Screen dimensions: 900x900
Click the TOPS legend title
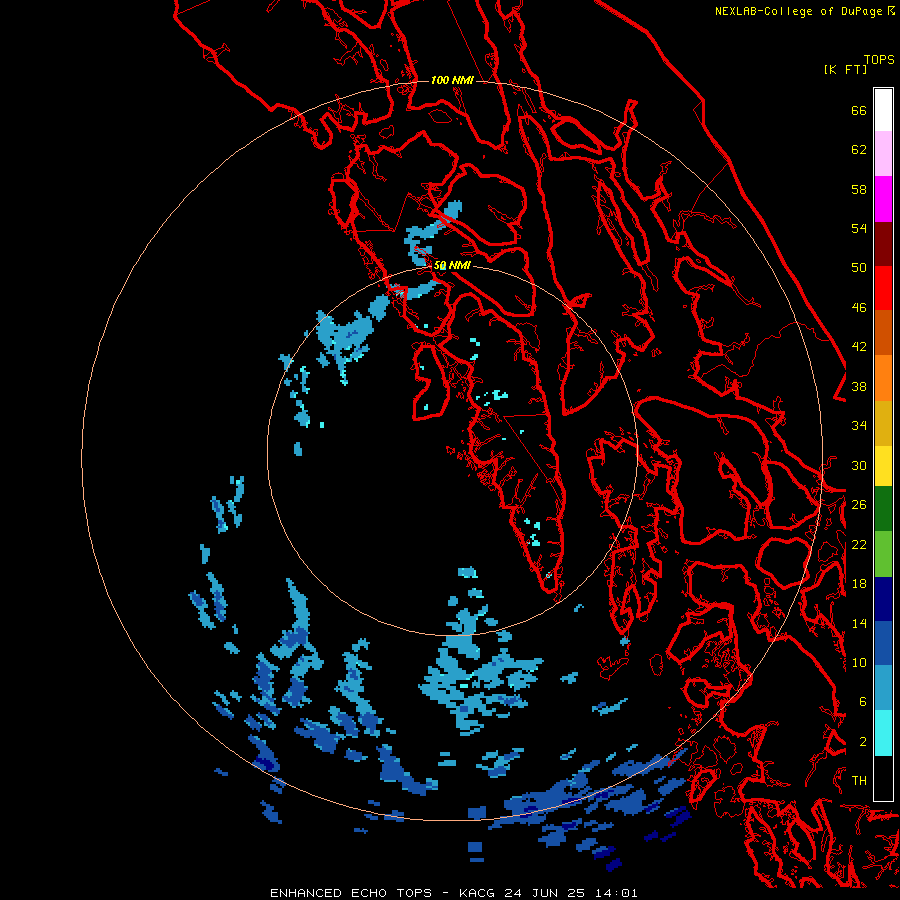879,60
